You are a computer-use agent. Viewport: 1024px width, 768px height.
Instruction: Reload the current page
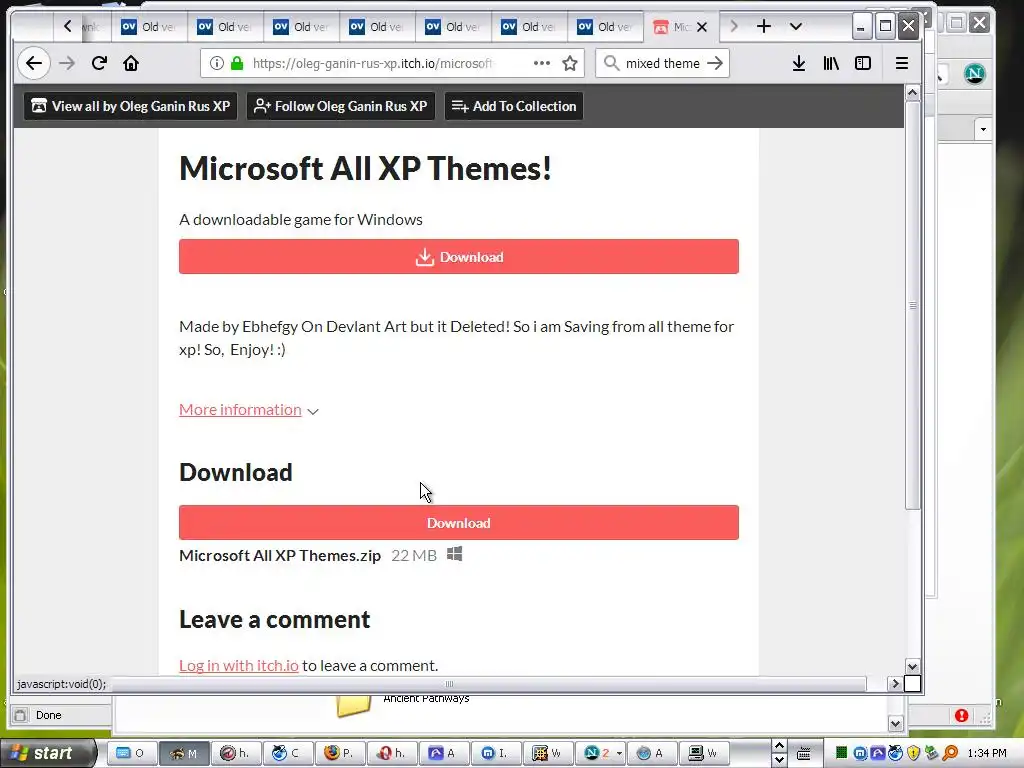click(x=99, y=63)
